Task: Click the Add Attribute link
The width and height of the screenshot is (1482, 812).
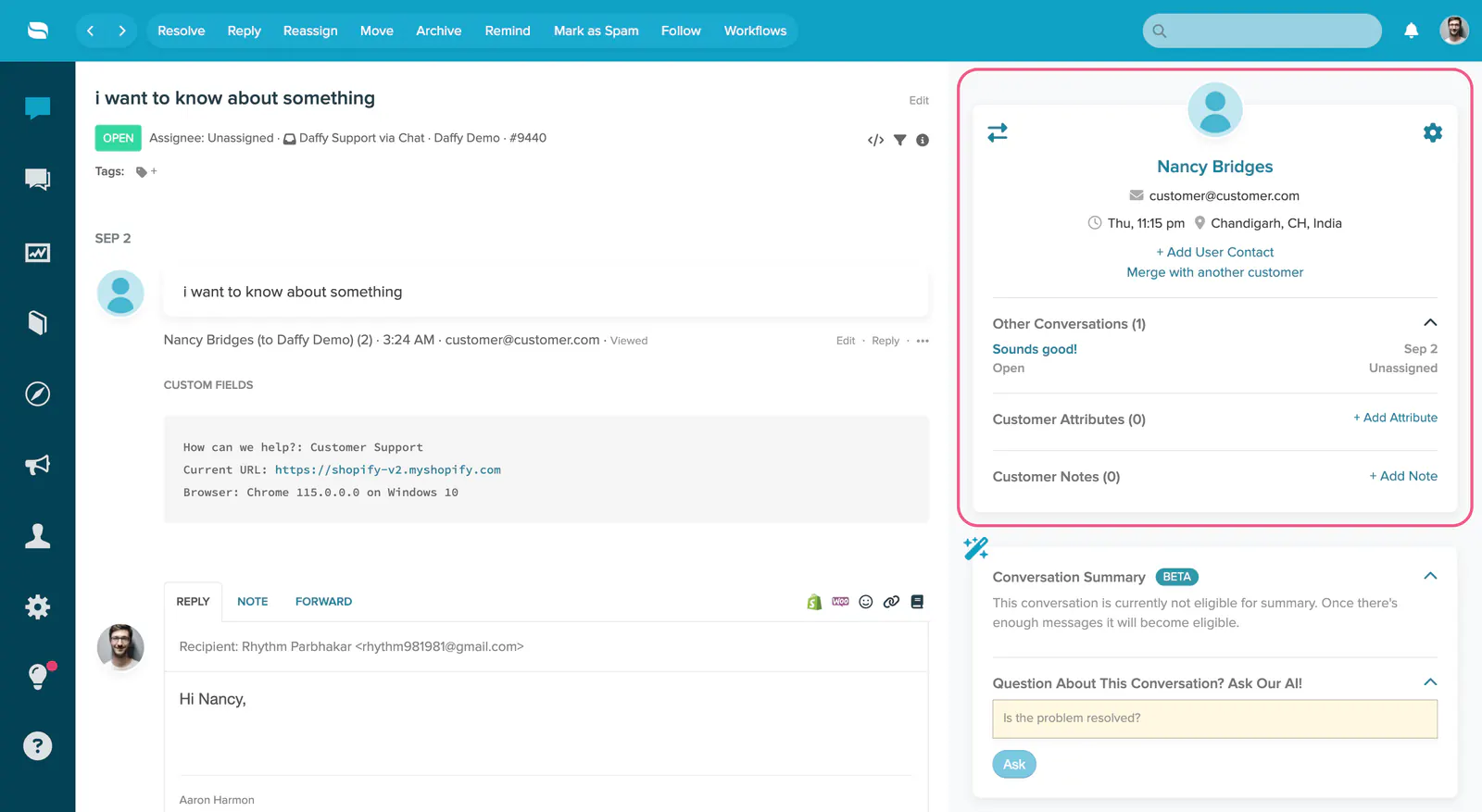Action: pyautogui.click(x=1395, y=418)
